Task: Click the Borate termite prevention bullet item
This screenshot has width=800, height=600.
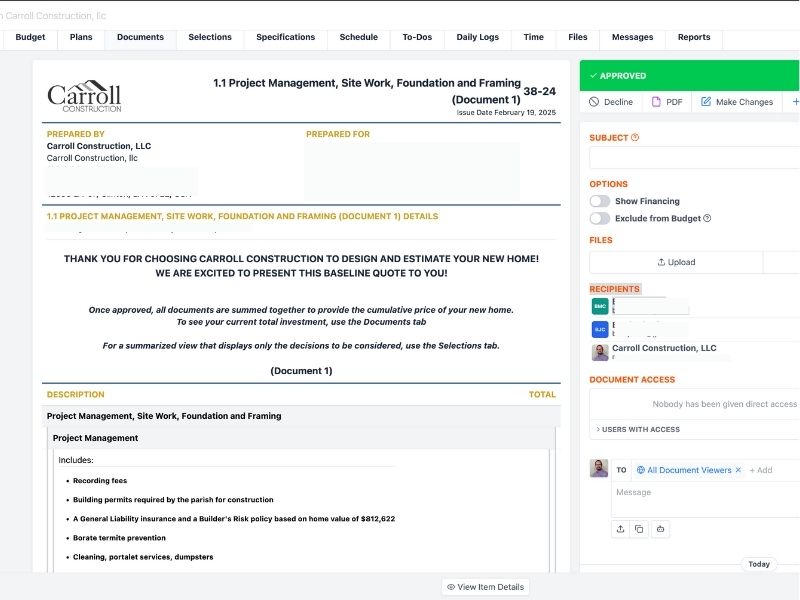Action: coord(119,538)
